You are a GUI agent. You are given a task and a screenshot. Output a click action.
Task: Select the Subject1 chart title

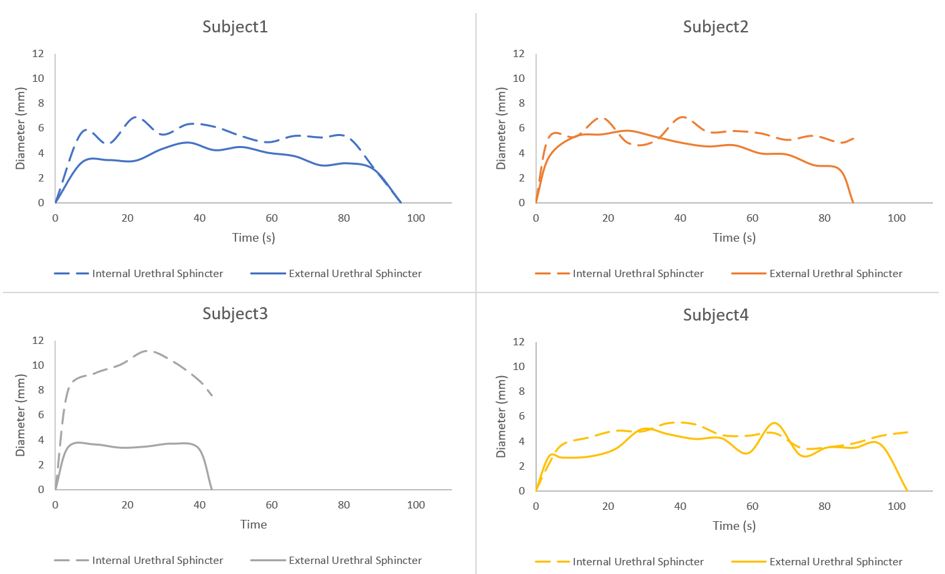(234, 26)
